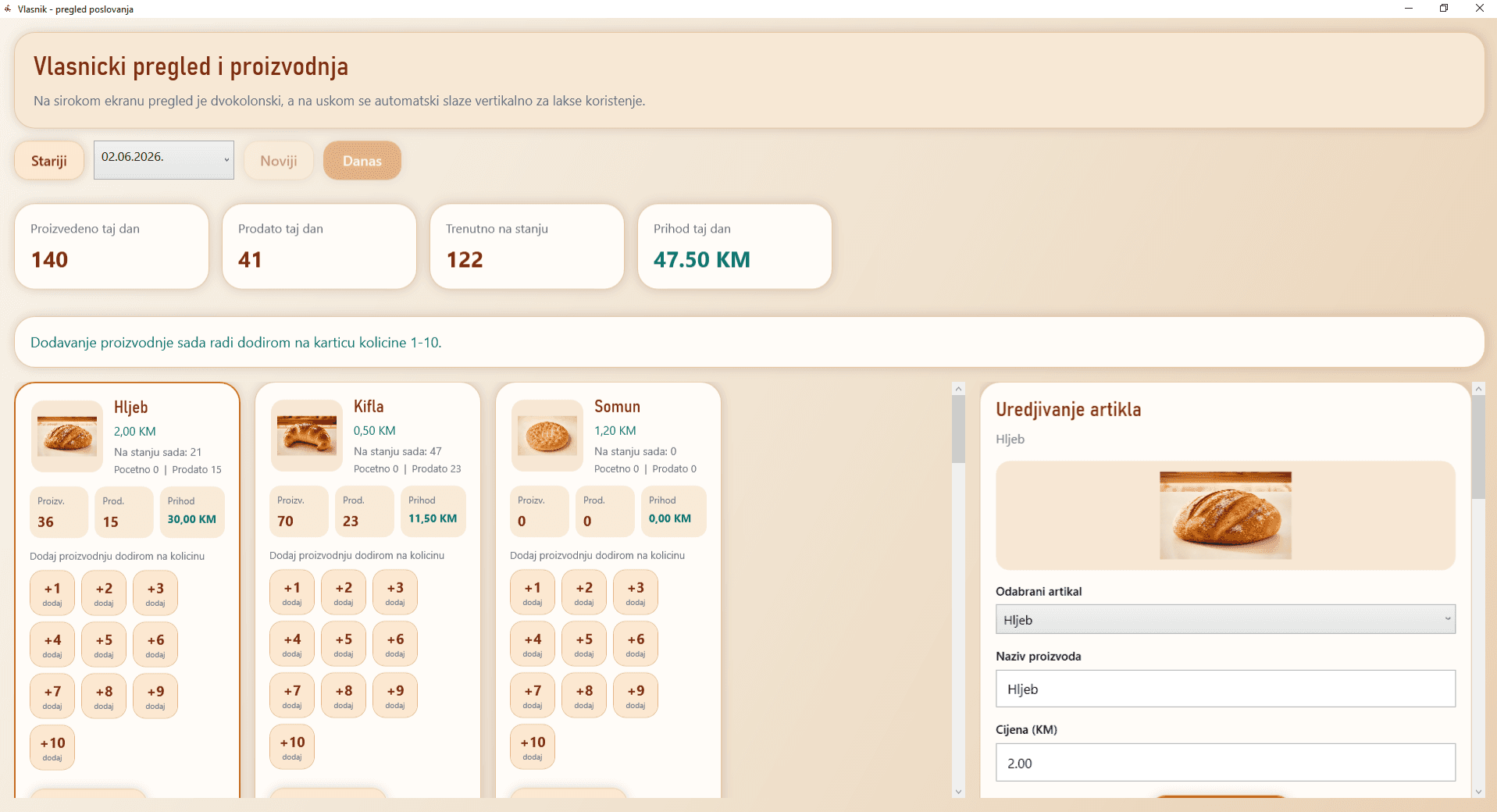Add +2 production for Hljeb

(104, 593)
